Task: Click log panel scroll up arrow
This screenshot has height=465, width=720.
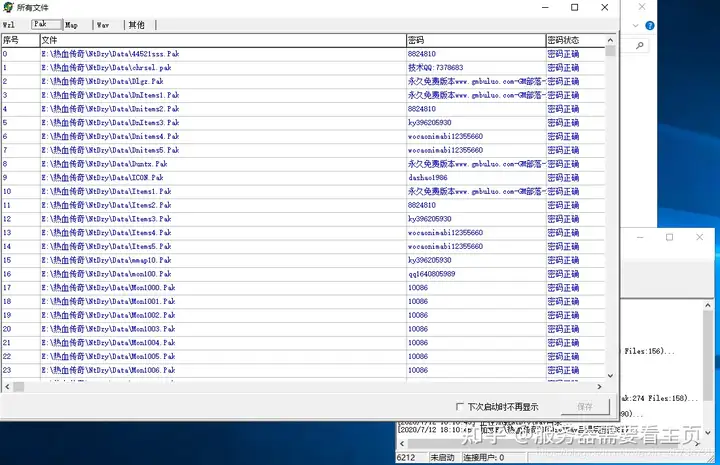Action: [x=708, y=305]
